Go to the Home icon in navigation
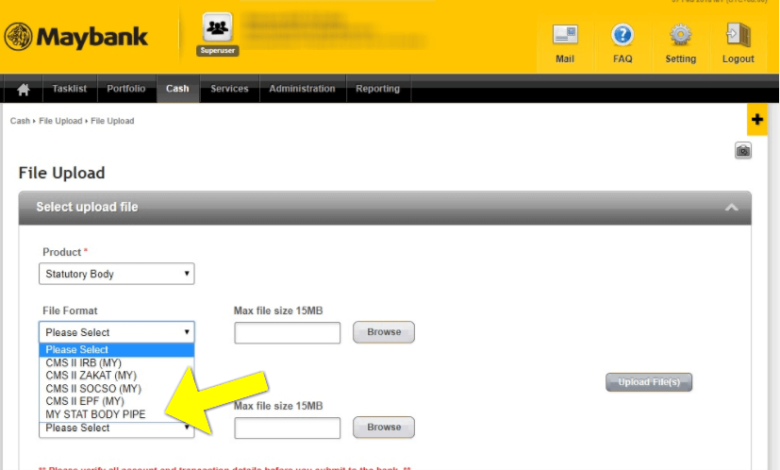This screenshot has height=470, width=780. click(23, 89)
